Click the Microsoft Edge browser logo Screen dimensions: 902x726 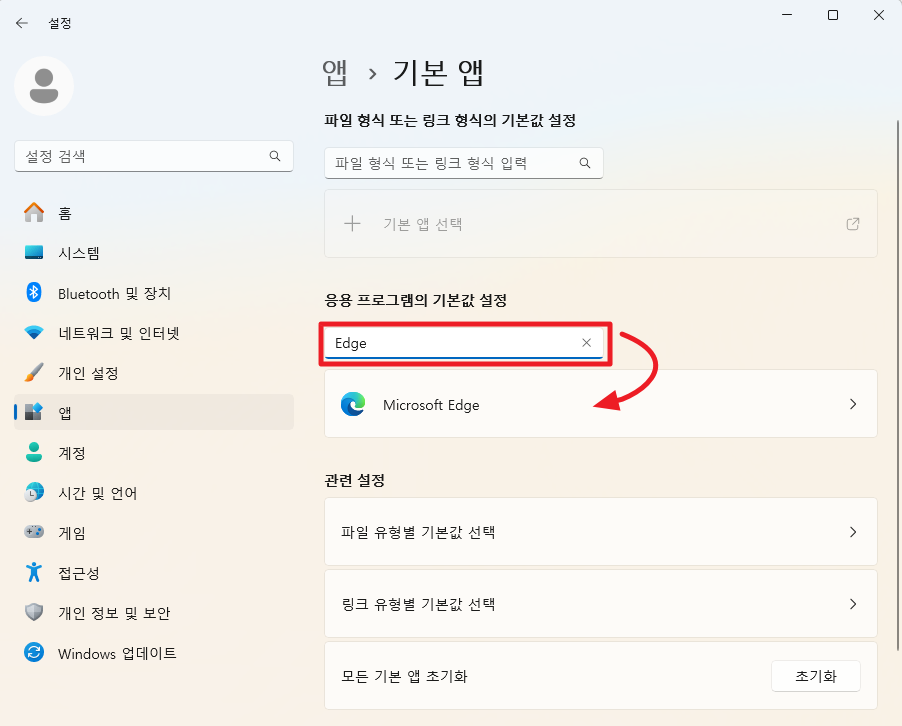click(352, 404)
